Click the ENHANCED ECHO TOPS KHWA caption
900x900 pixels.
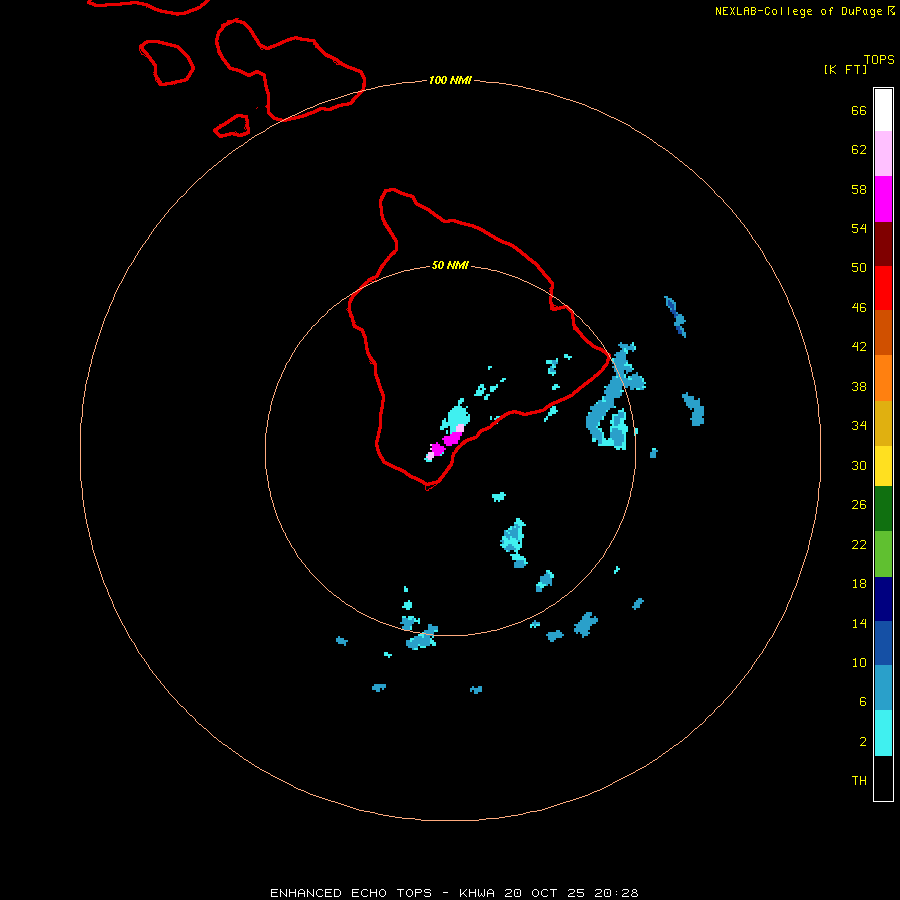point(454,893)
